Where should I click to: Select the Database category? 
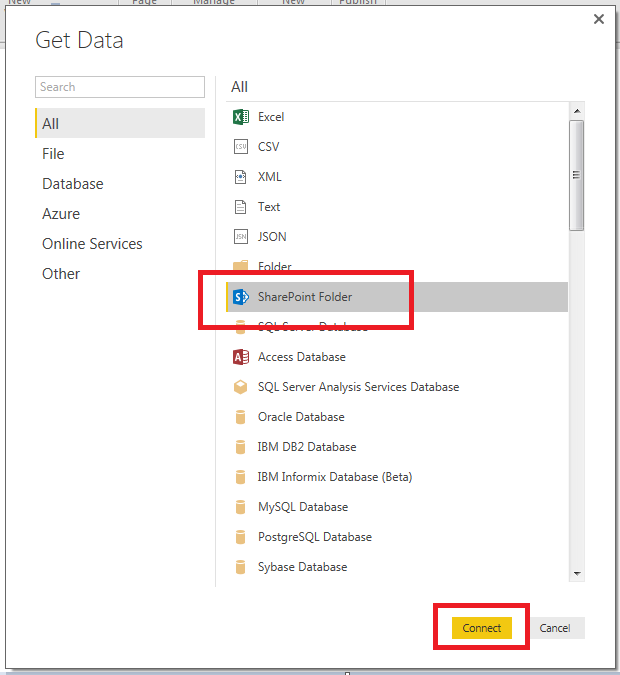[x=120, y=184]
